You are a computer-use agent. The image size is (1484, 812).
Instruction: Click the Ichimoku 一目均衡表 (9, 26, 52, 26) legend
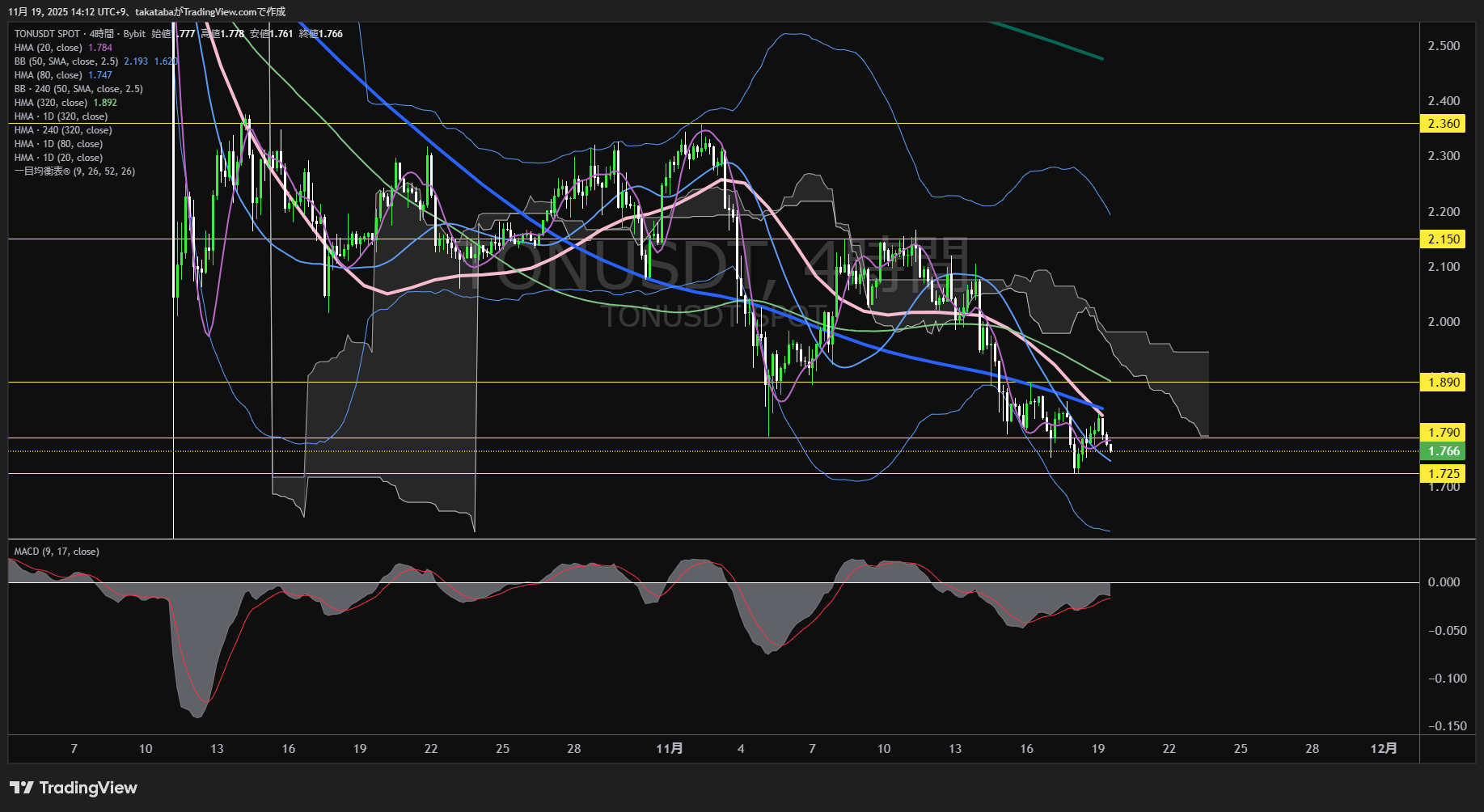[74, 171]
